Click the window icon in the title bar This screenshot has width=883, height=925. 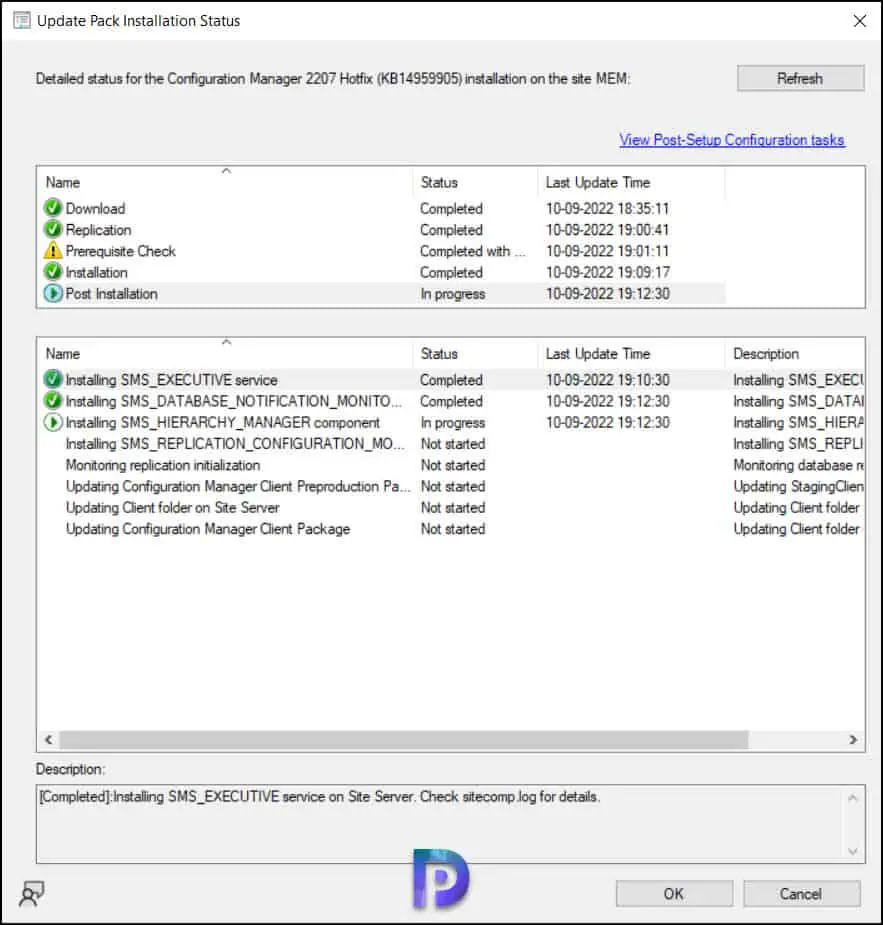point(21,21)
